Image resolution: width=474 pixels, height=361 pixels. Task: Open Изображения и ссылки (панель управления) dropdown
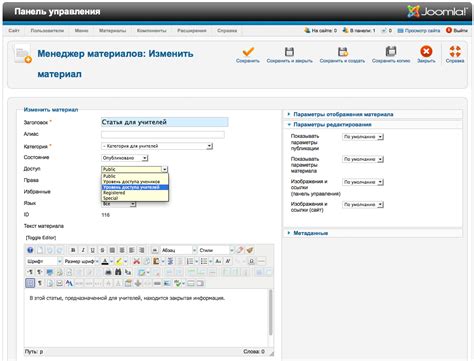(x=363, y=182)
